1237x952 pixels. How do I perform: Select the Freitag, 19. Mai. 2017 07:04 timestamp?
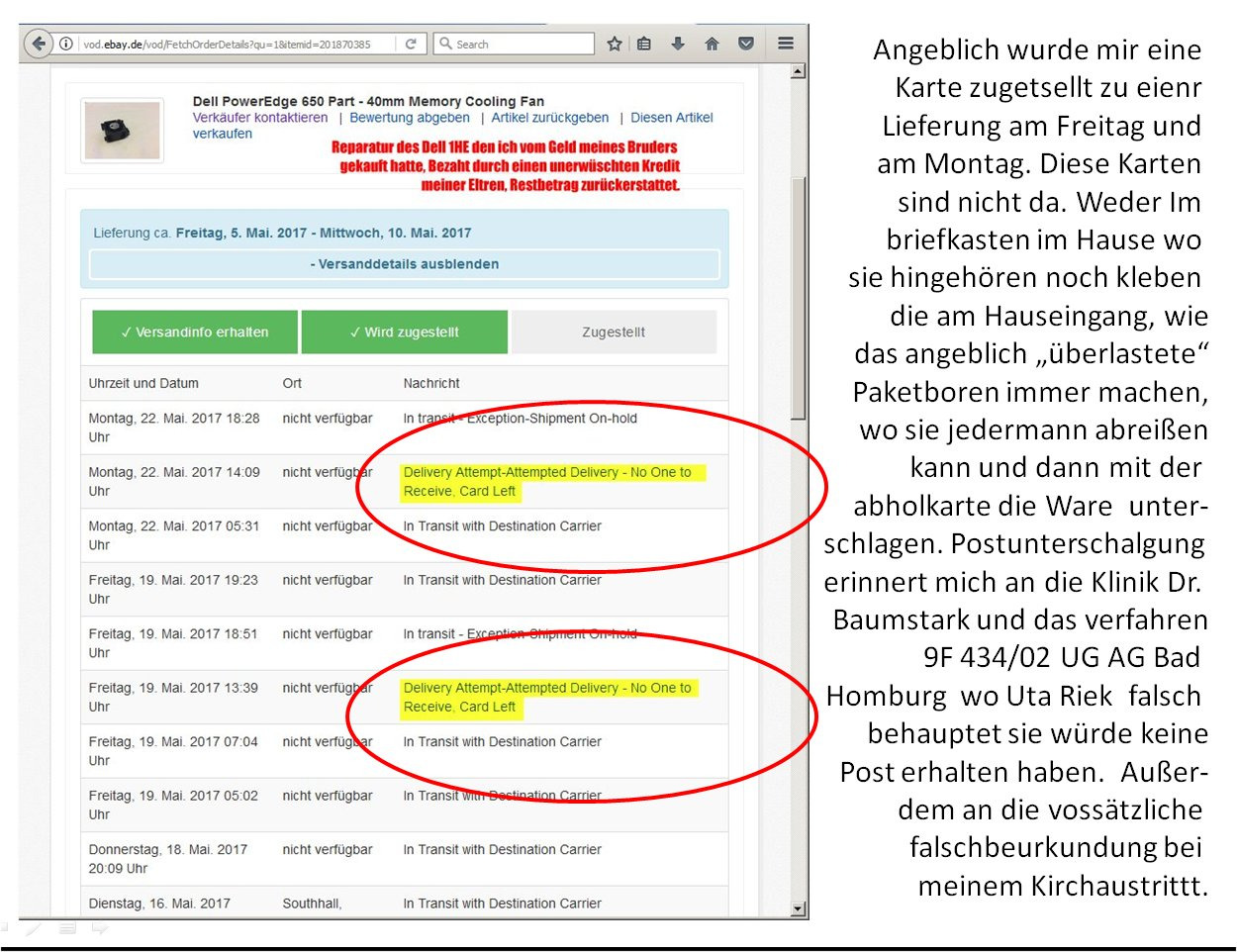tap(173, 751)
